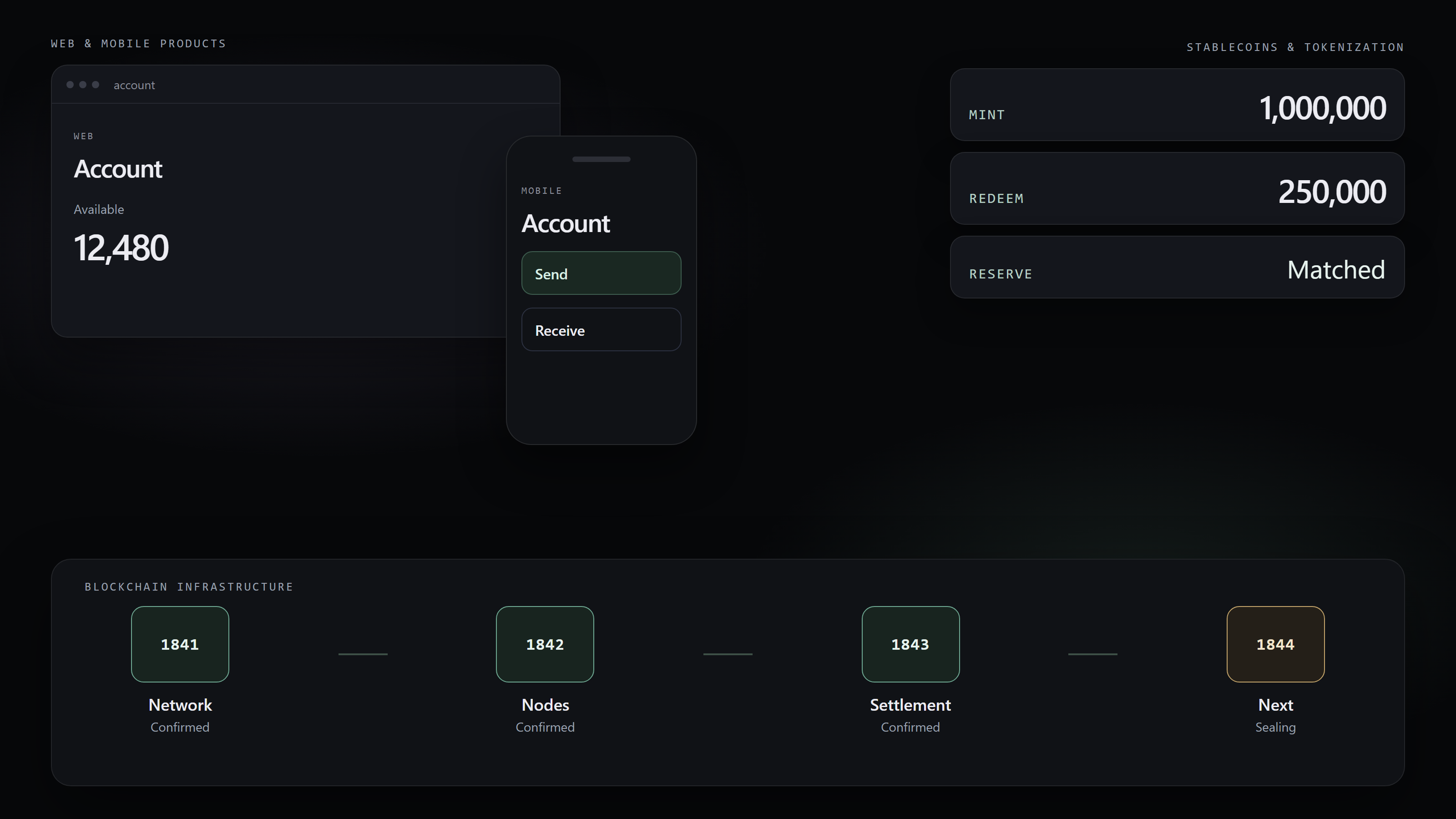Click the middle window dot in account window
Screen dimensions: 1456x819
[x=82, y=85]
